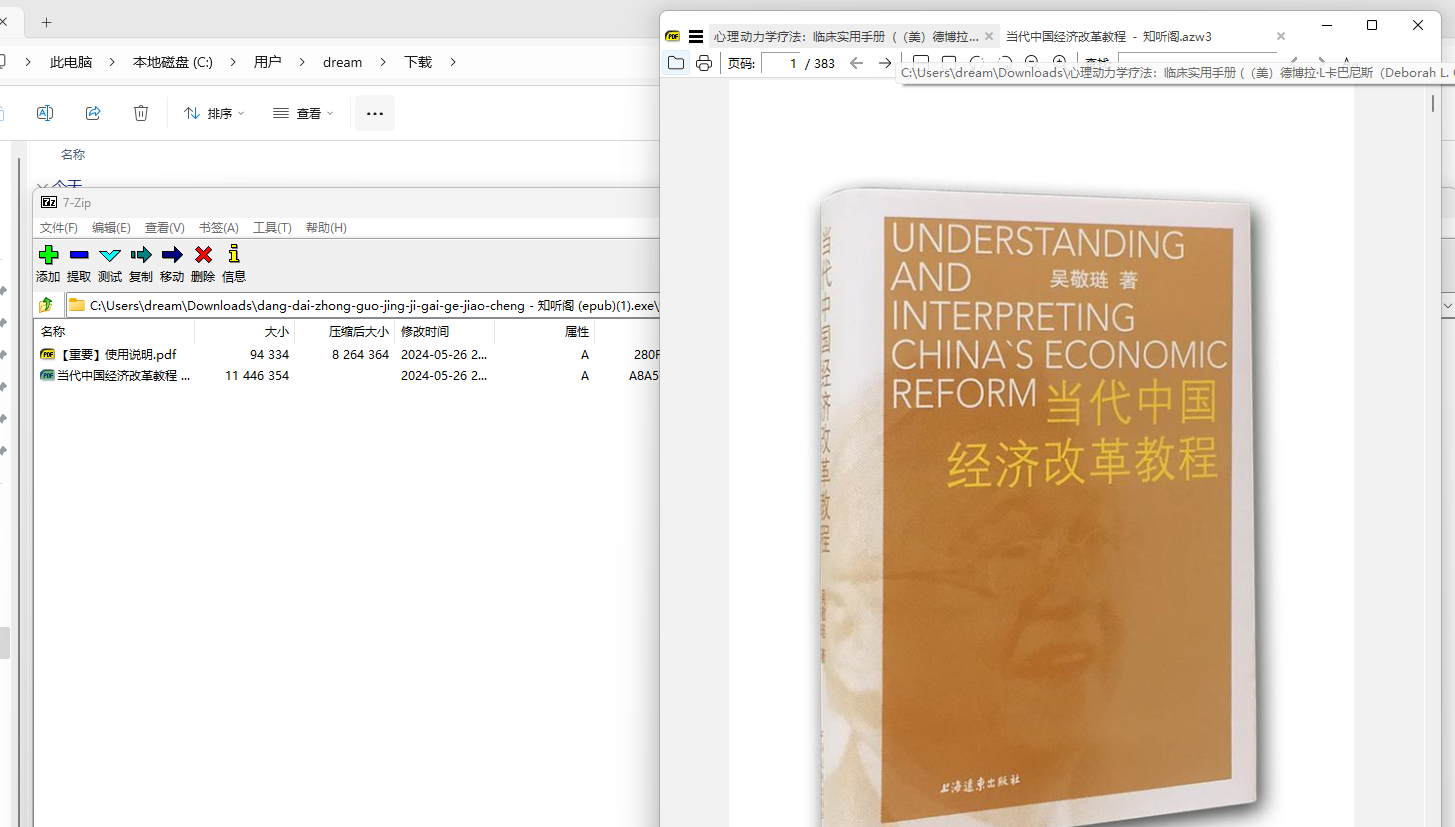The image size is (1455, 827).
Task: Expand chevron after 用户 in breadcrumb
Action: coord(302,62)
